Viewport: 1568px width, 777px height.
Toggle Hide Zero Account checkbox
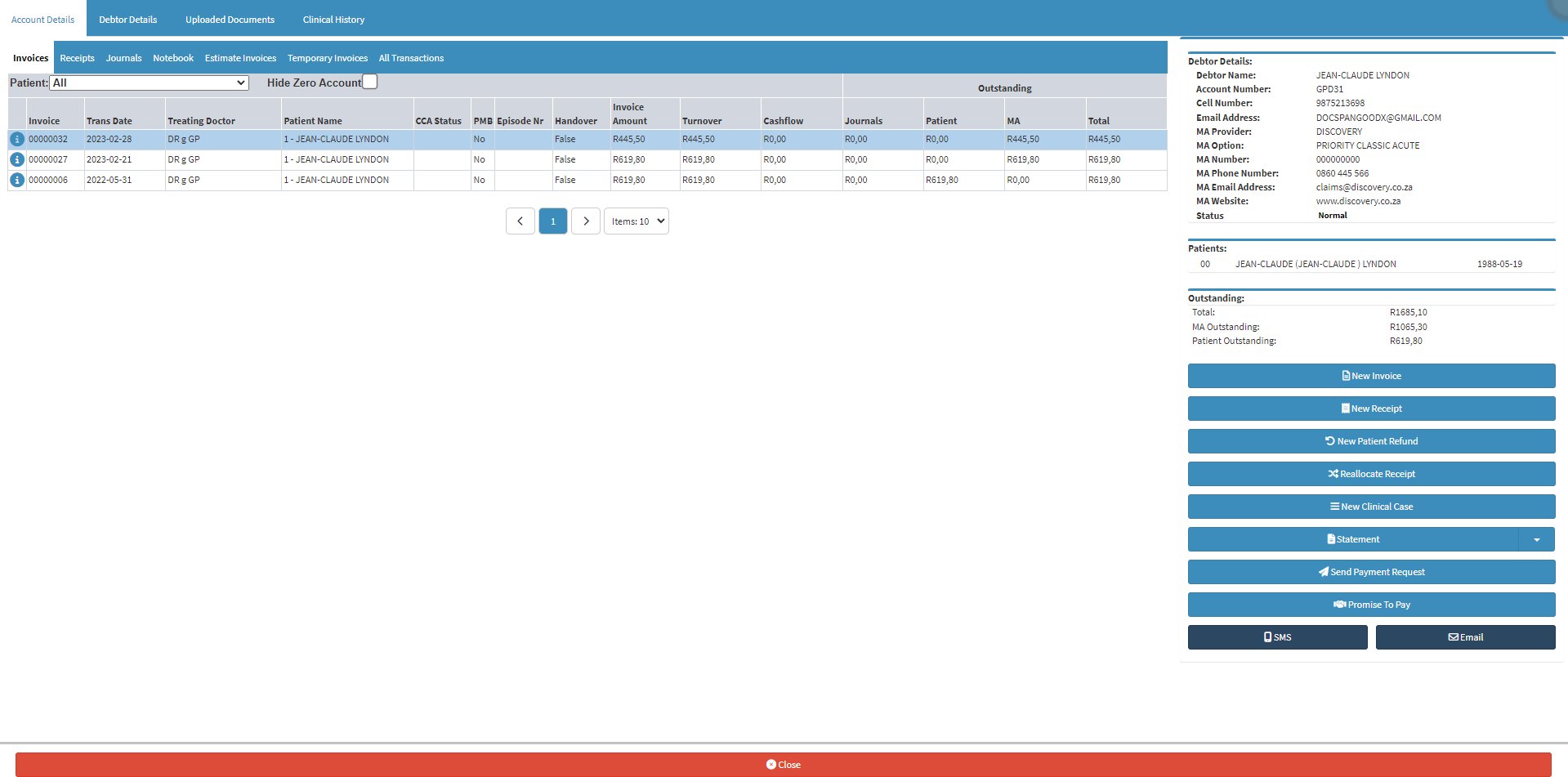point(370,82)
